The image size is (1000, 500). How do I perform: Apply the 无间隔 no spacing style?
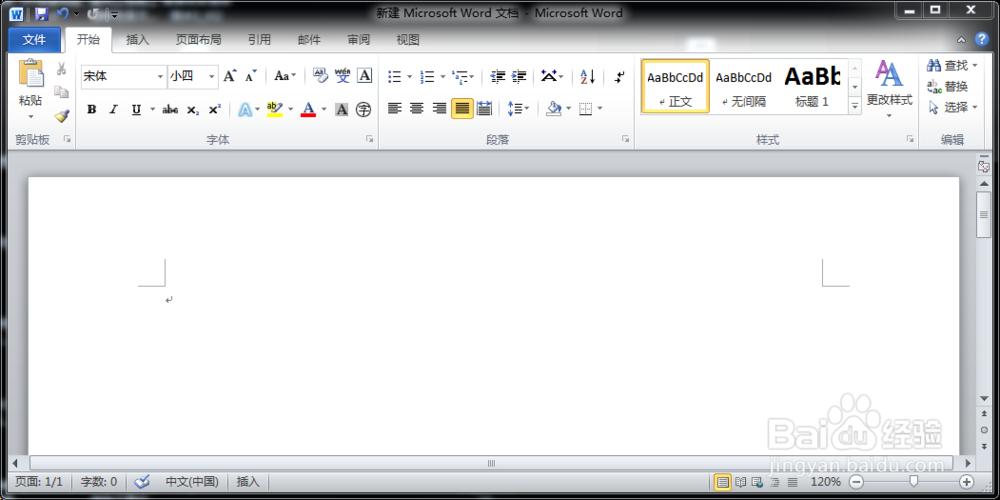click(x=744, y=86)
